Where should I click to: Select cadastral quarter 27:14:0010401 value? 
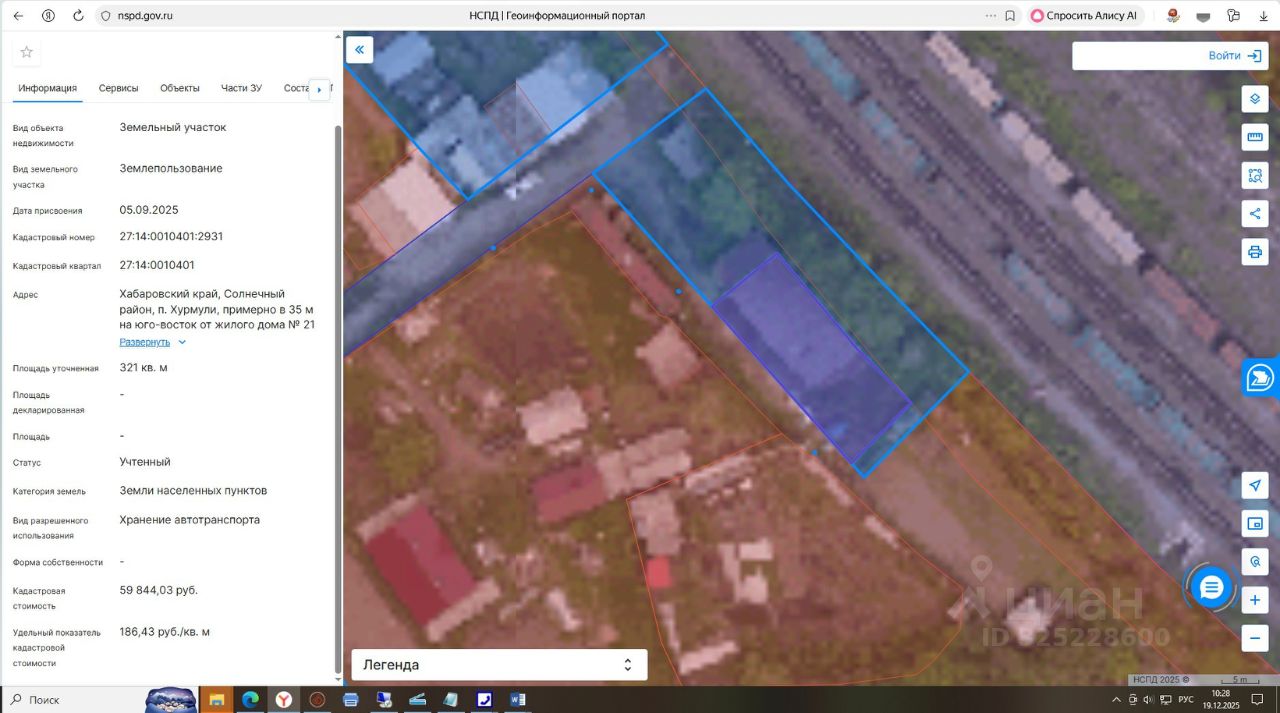point(157,265)
